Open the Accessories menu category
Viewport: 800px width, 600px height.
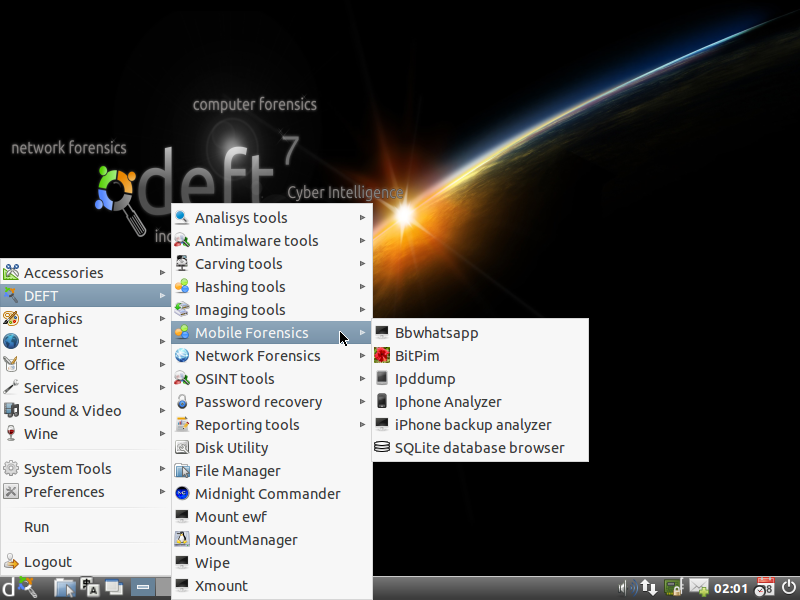coord(64,273)
